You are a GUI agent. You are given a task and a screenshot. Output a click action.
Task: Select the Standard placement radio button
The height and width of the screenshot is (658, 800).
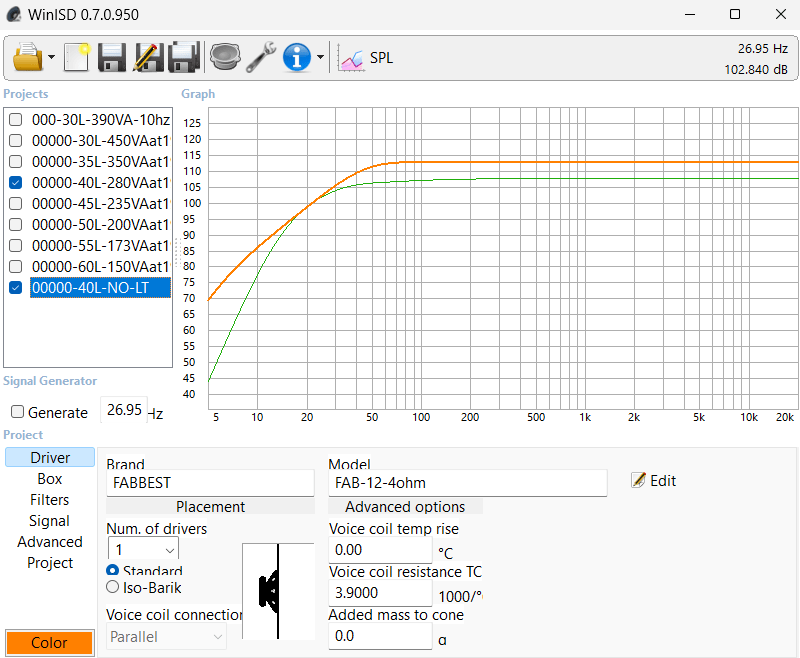click(113, 570)
